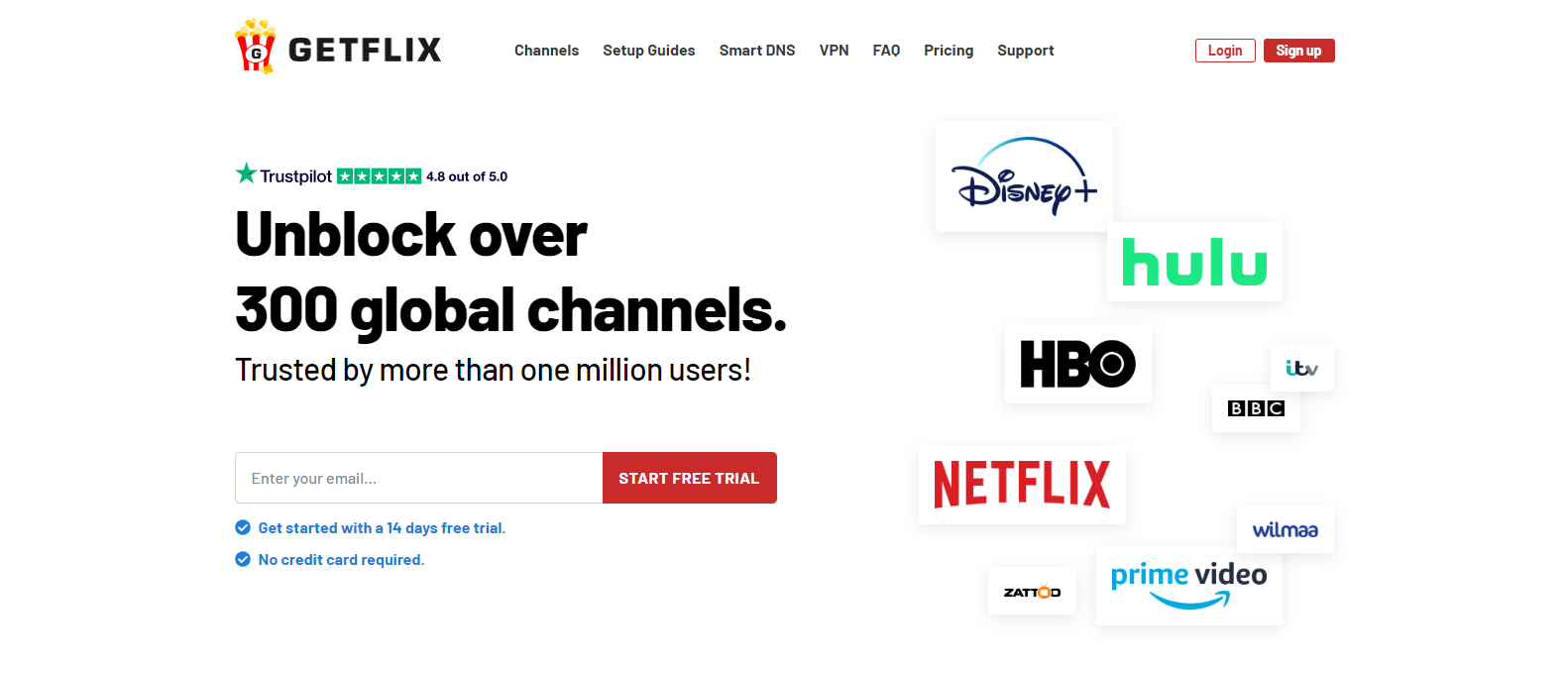Image resolution: width=1568 pixels, height=677 pixels.
Task: Select the wilmaa logo card
Action: coord(1285,529)
